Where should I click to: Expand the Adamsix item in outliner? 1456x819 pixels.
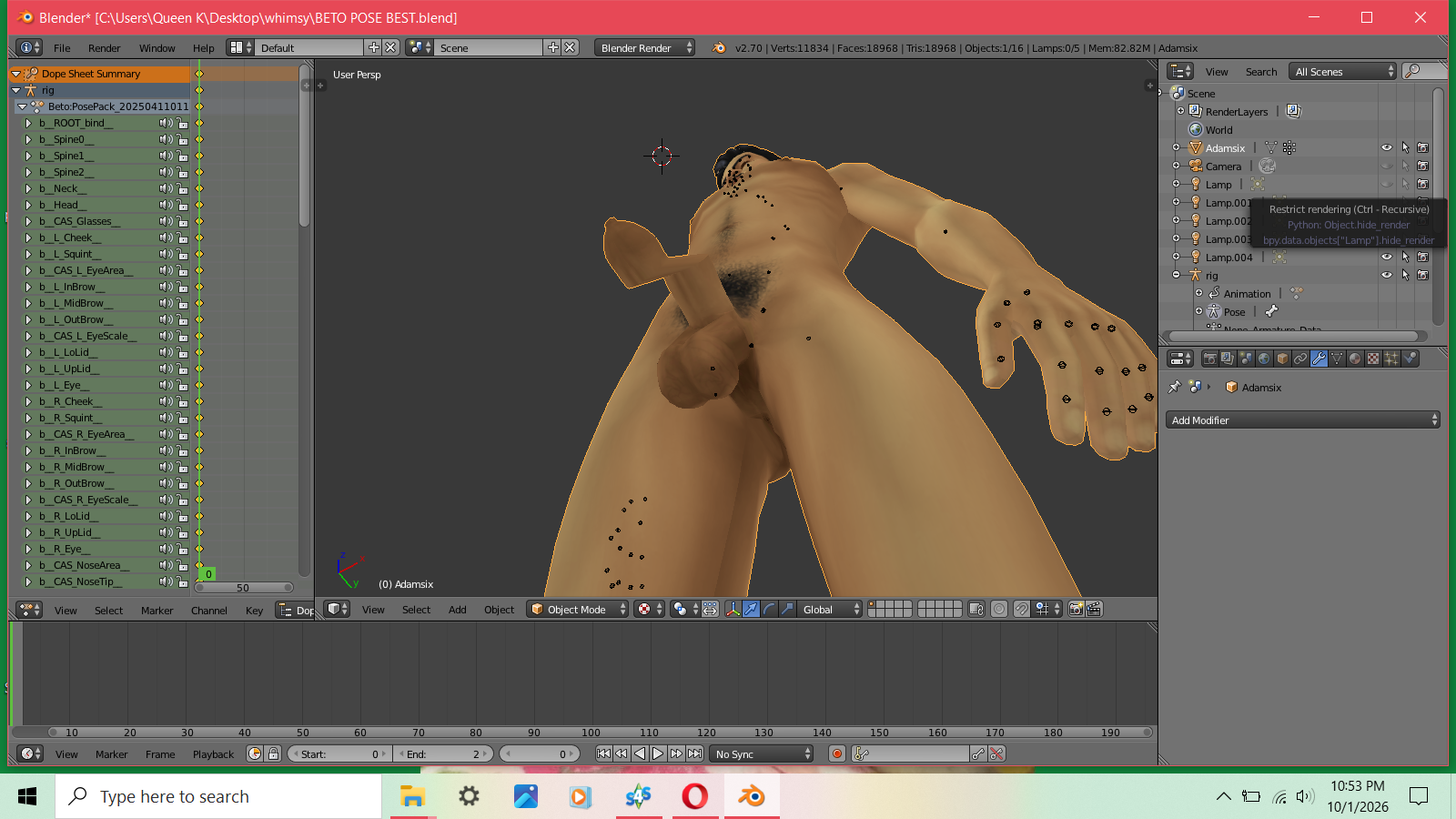1176,147
